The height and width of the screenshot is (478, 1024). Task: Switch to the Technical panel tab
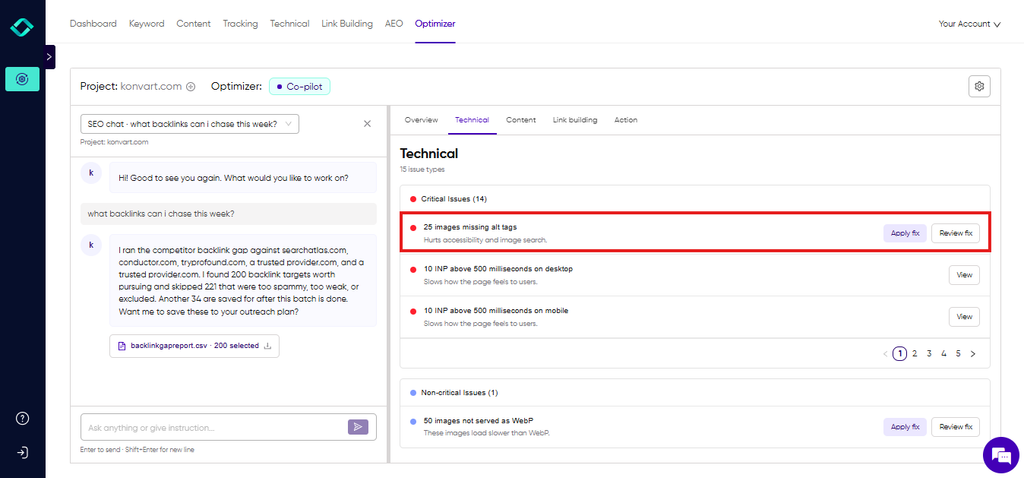[472, 120]
